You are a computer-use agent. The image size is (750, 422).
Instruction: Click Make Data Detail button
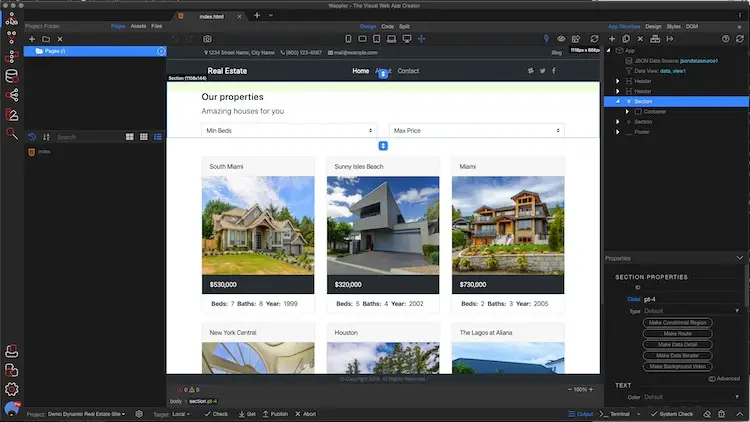[x=677, y=344]
